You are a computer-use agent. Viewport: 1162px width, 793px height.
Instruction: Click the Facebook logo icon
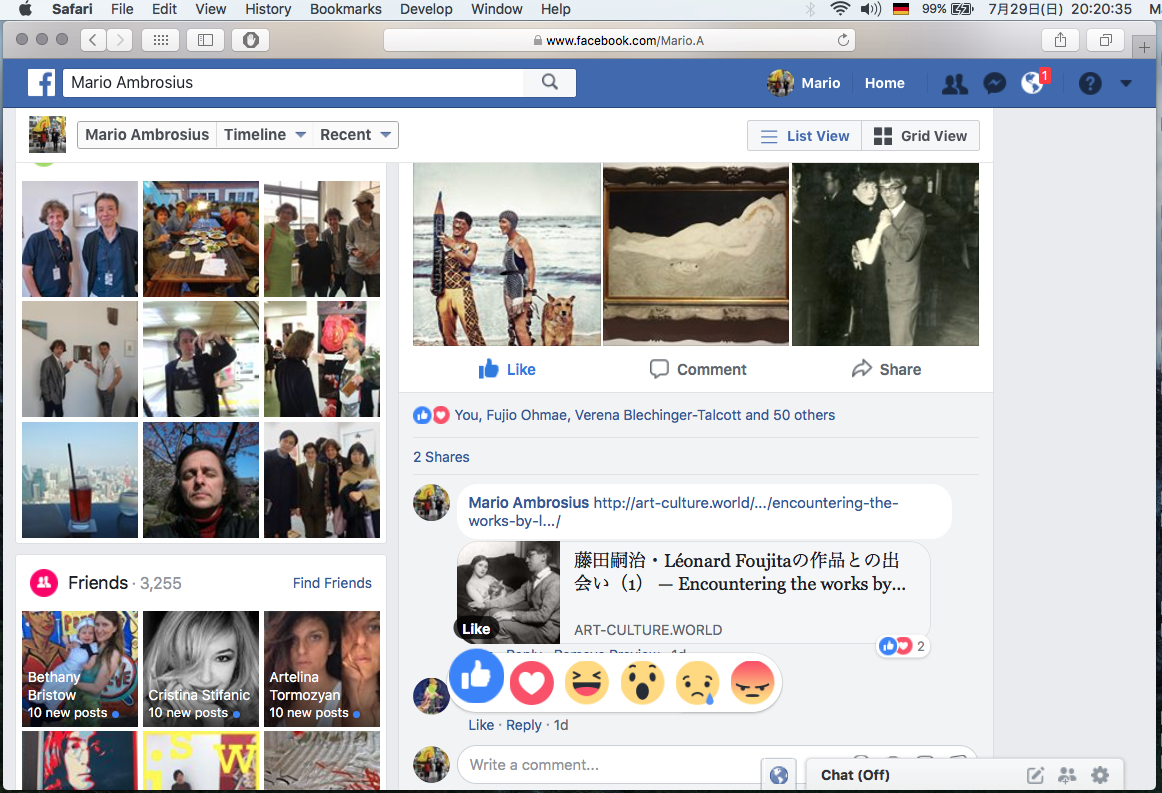[x=42, y=83]
